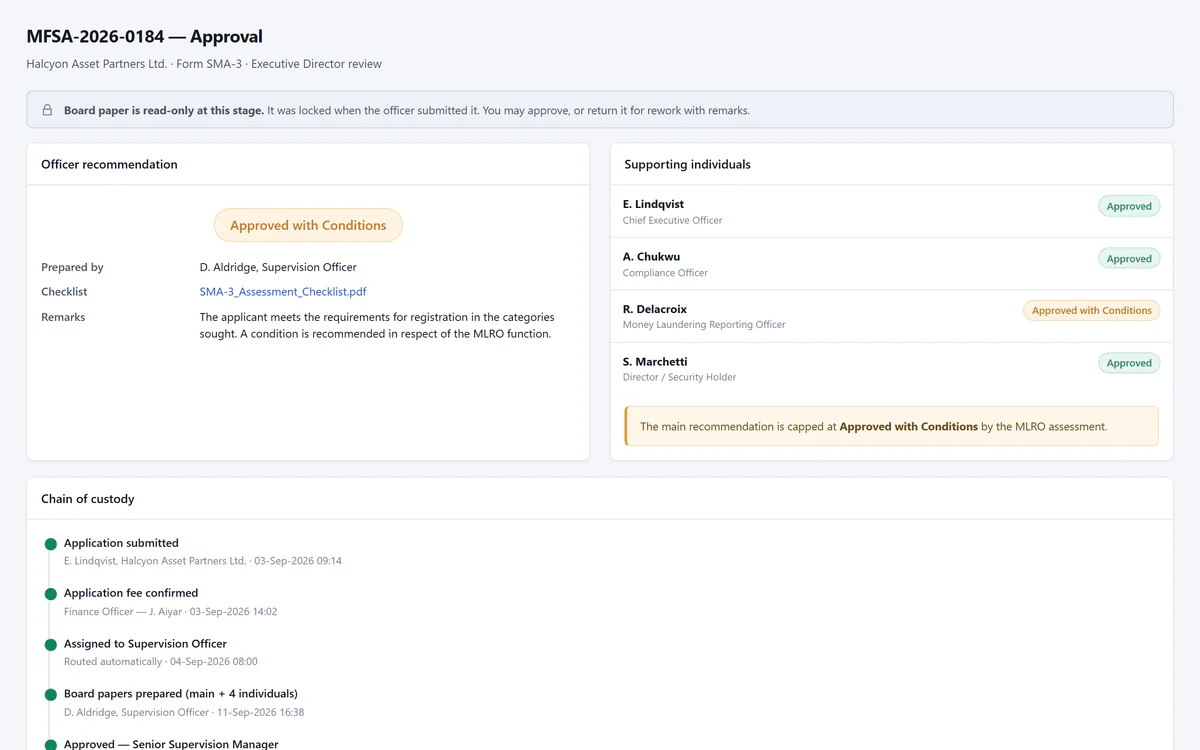
Task: Click the Remarks text about the MLRO function
Action: pyautogui.click(x=377, y=325)
